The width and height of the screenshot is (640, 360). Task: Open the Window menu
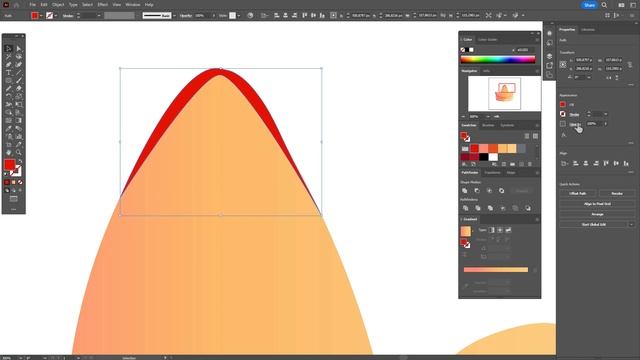click(133, 5)
